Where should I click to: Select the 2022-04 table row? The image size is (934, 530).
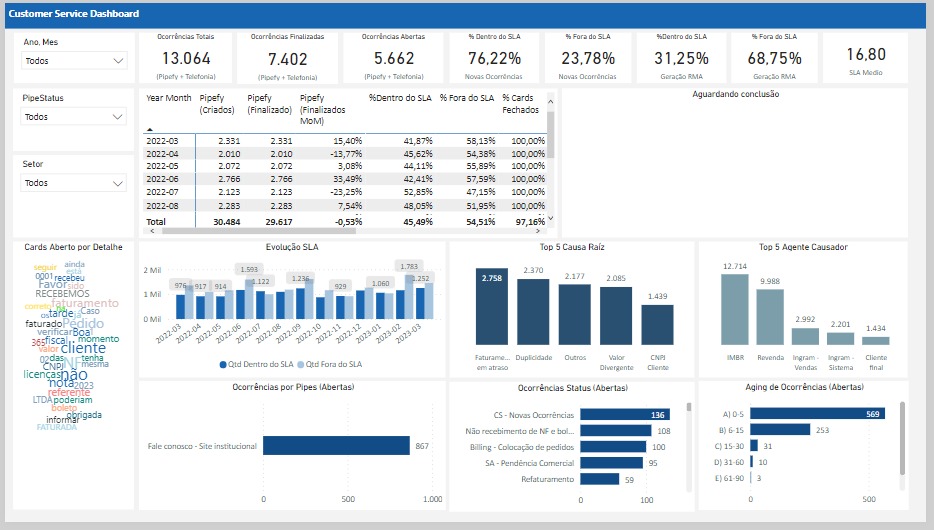pyautogui.click(x=345, y=154)
